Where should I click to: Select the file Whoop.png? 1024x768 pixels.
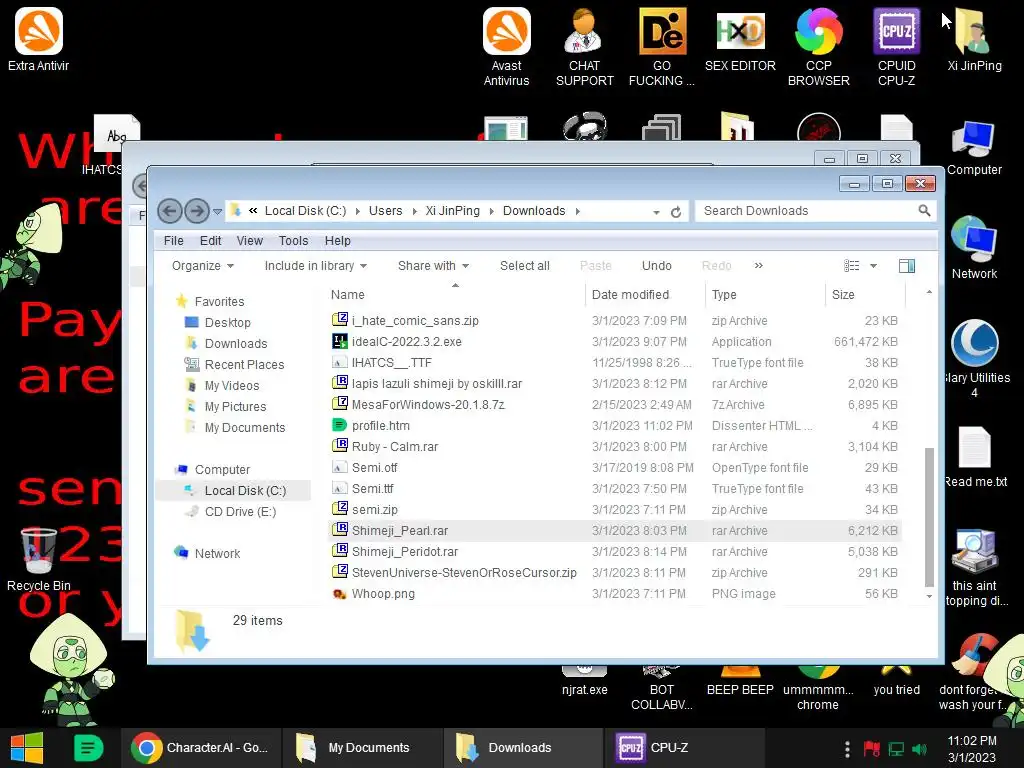pyautogui.click(x=614, y=594)
